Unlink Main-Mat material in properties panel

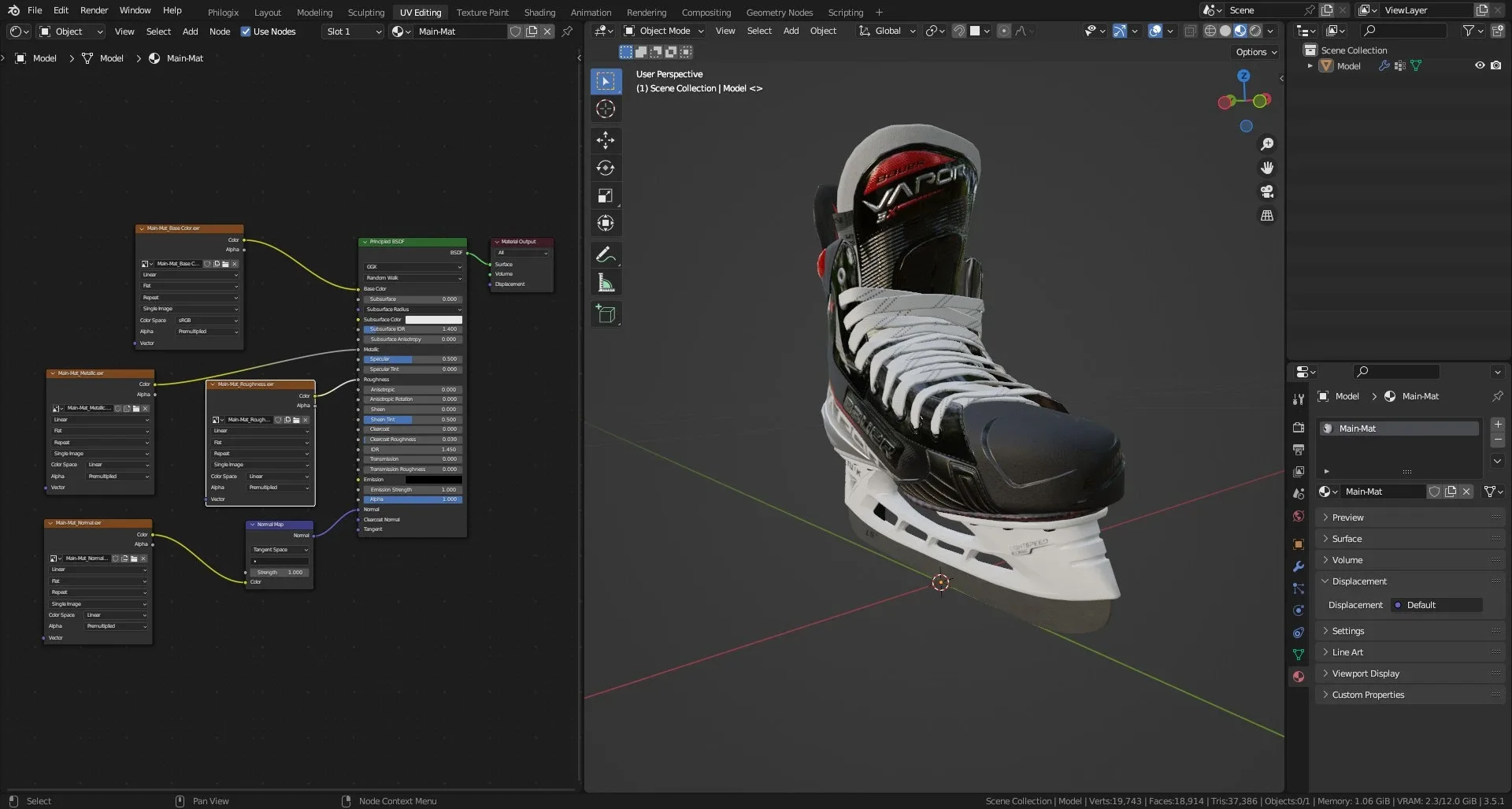click(1466, 492)
